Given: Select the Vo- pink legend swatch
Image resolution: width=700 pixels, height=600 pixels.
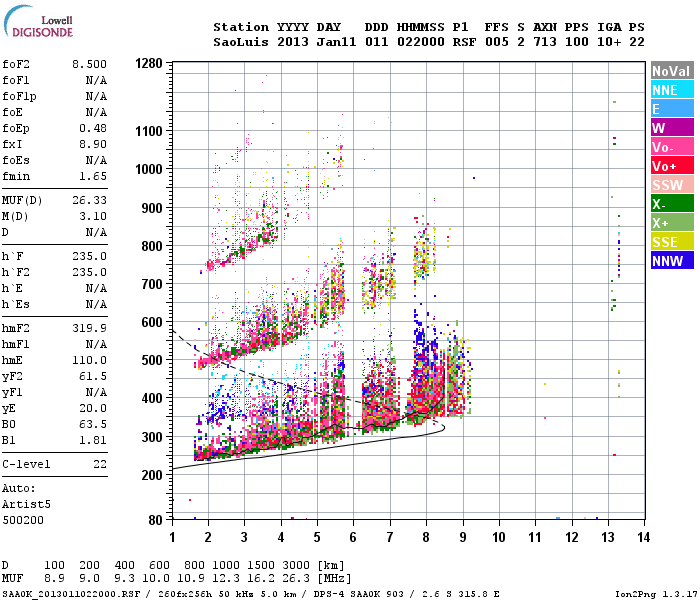Looking at the screenshot, I should click(672, 147).
